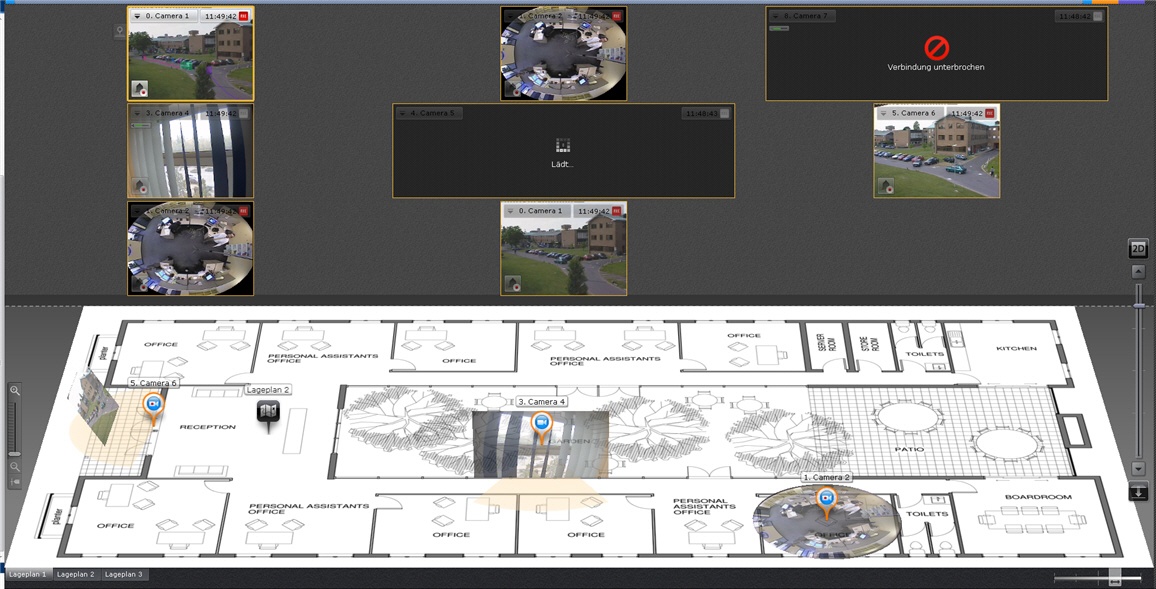Click the 'Lageplan 2' label on the map
Screen dimensions: 1156x589
point(268,390)
